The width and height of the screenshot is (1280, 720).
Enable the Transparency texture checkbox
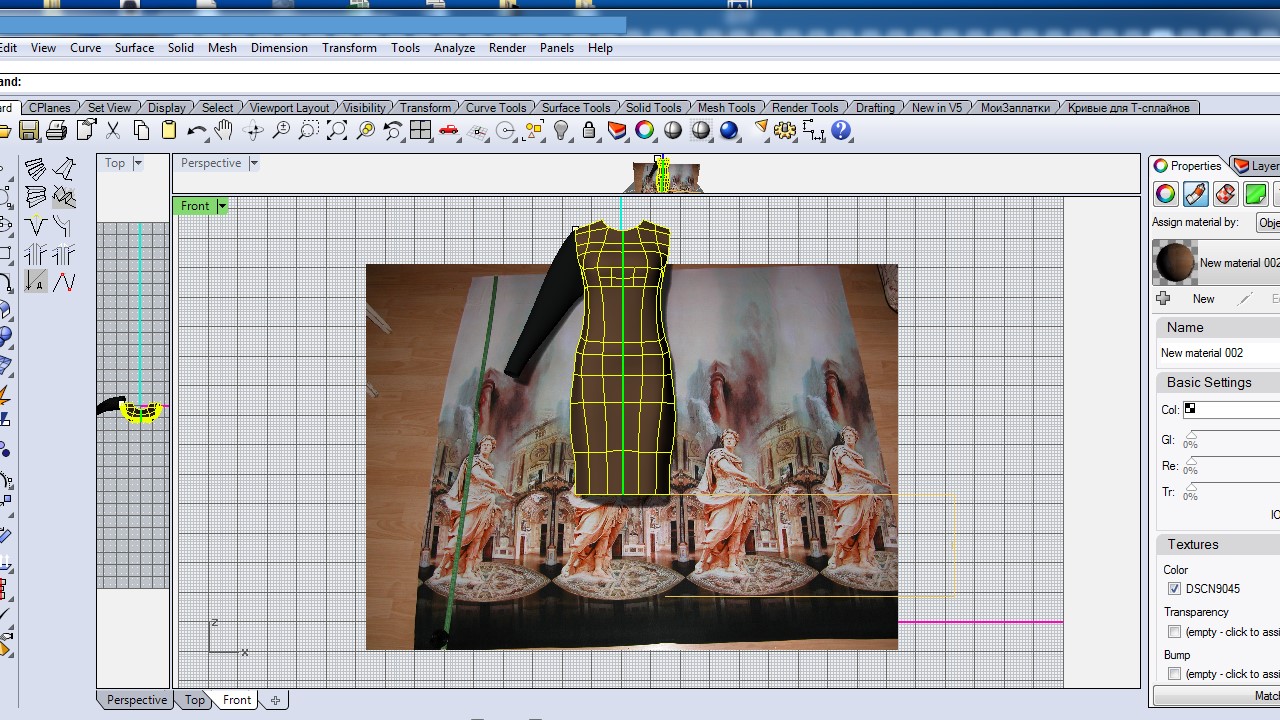1174,632
